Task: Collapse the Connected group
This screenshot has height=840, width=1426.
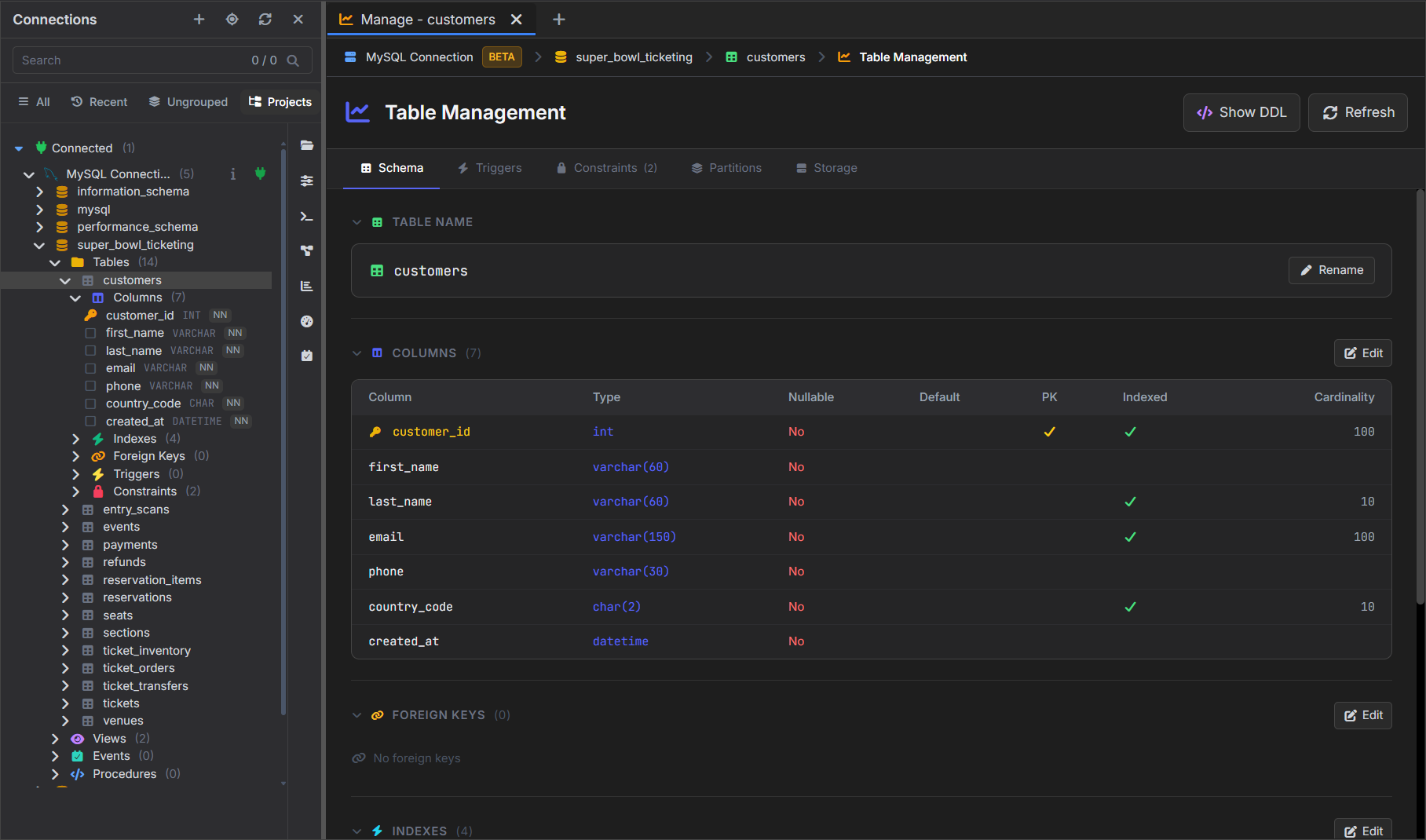Action: (19, 148)
